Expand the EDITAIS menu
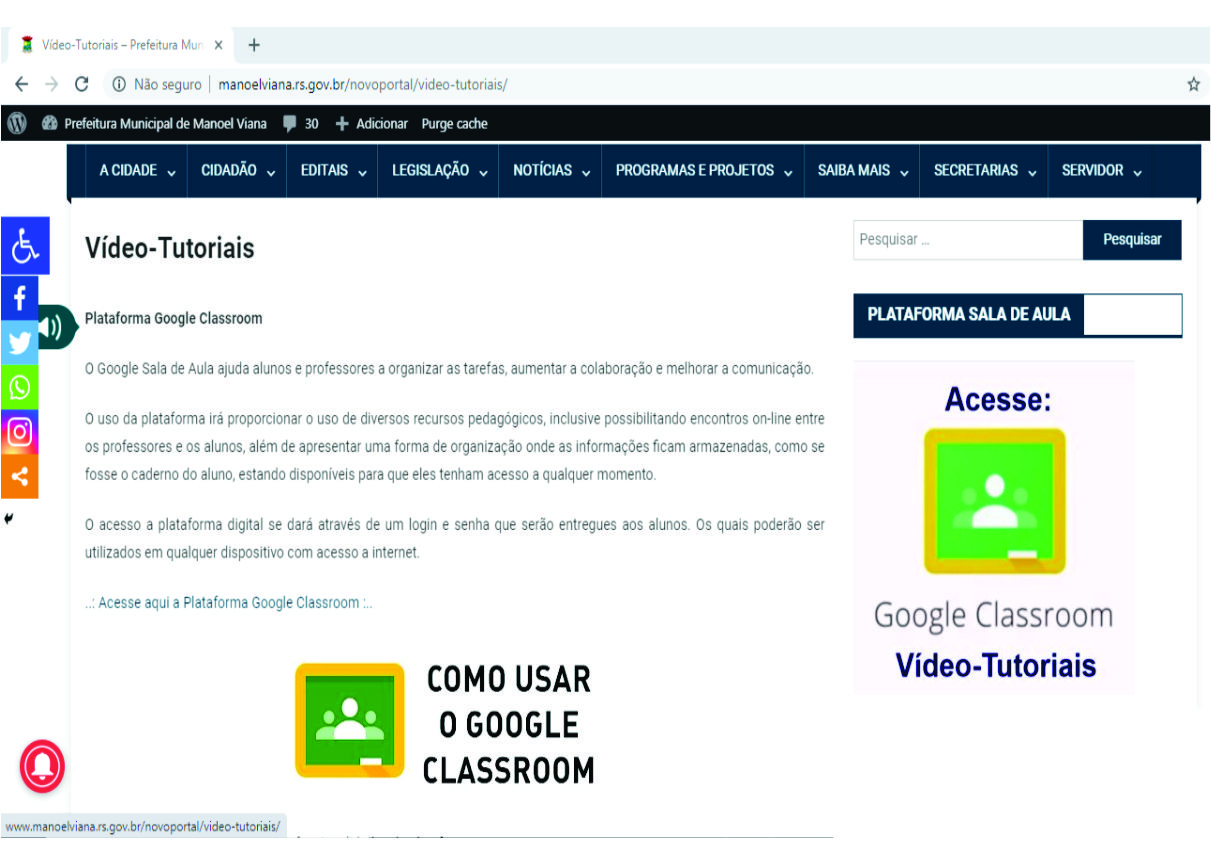The image size is (1211, 864). (x=333, y=171)
